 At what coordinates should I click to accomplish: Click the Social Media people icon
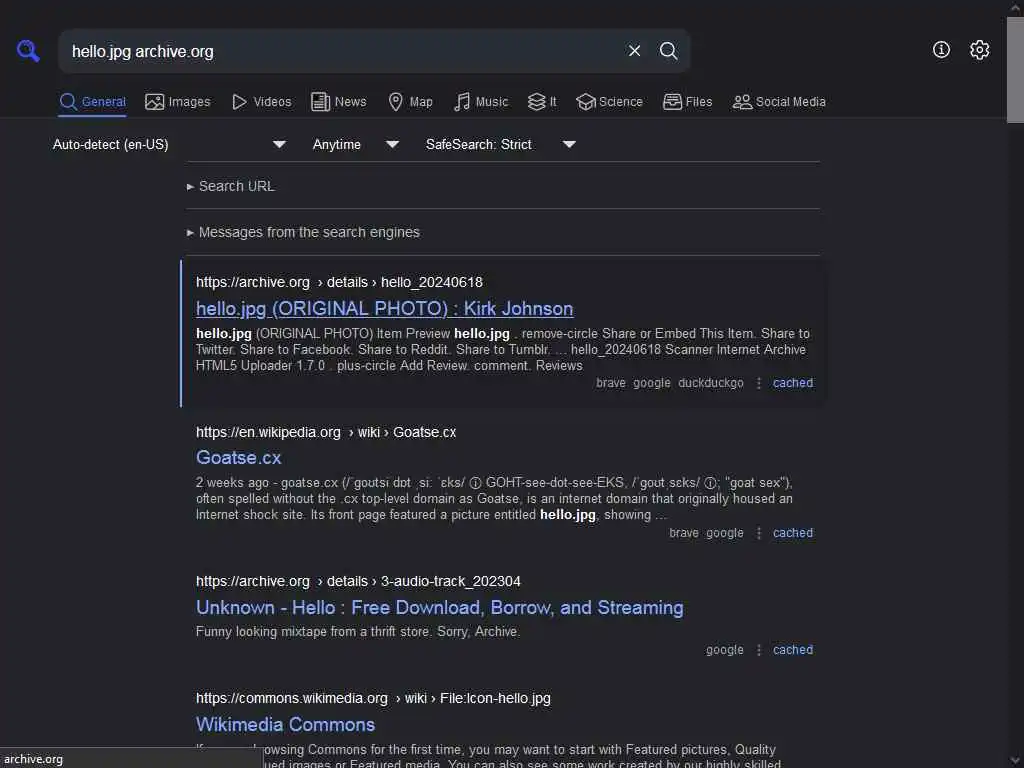tap(742, 102)
